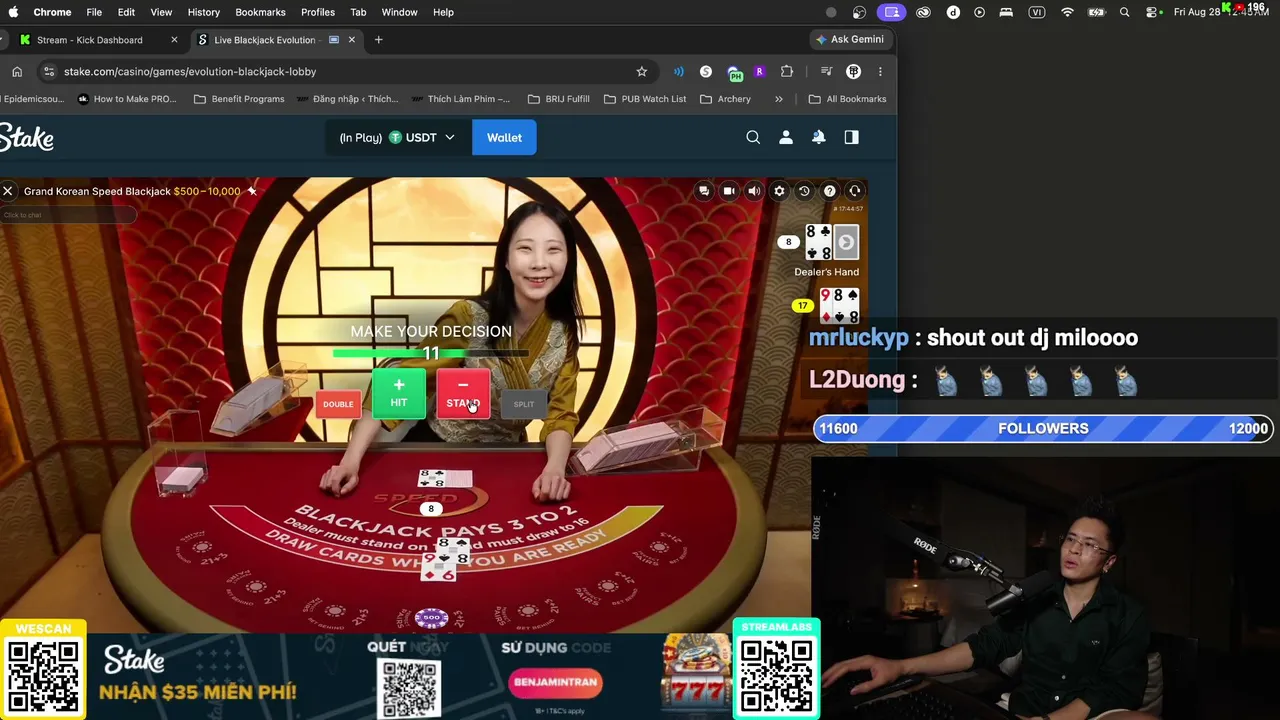Click the red STAND button

[463, 393]
